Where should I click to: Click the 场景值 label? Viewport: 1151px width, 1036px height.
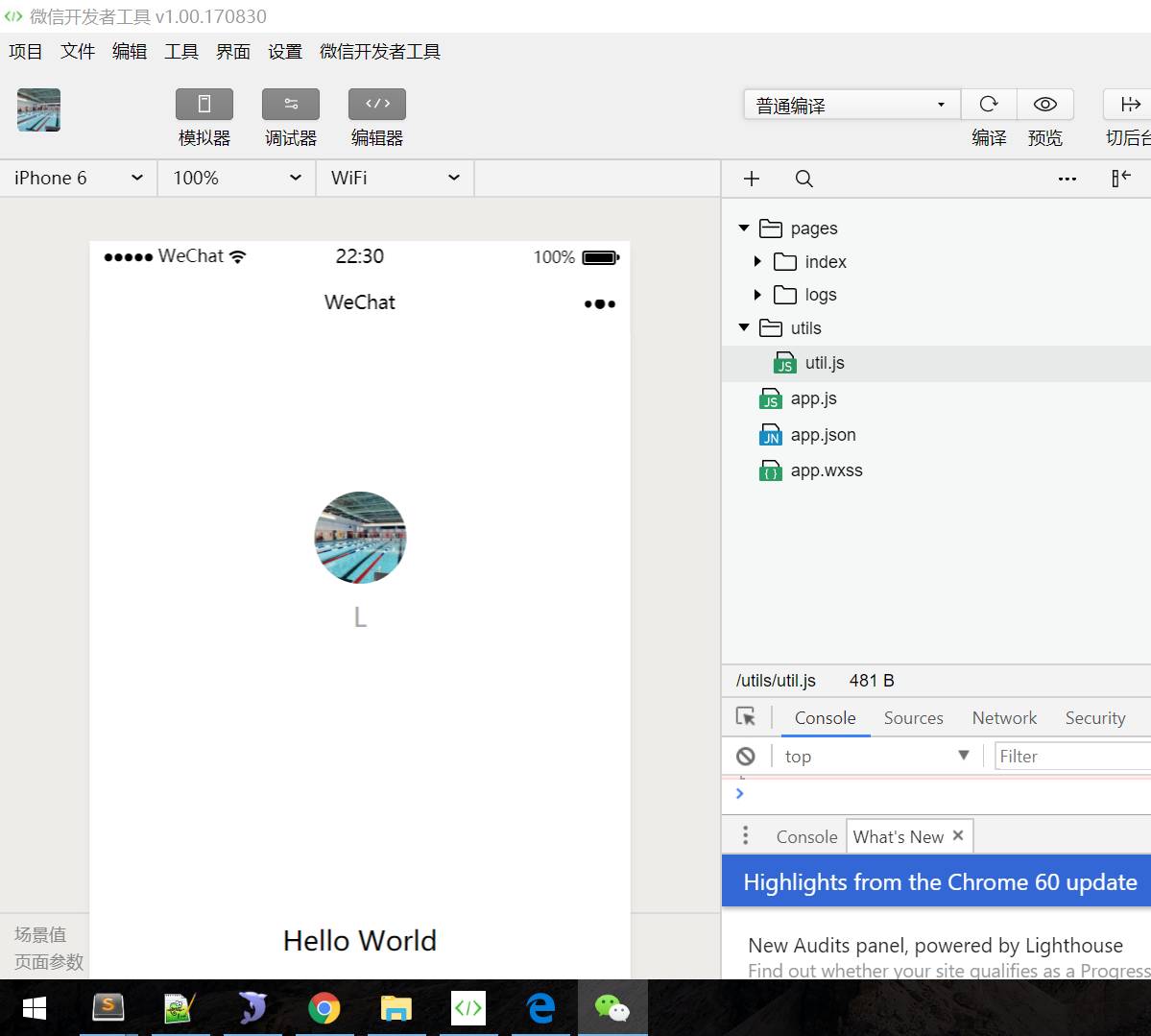point(40,934)
